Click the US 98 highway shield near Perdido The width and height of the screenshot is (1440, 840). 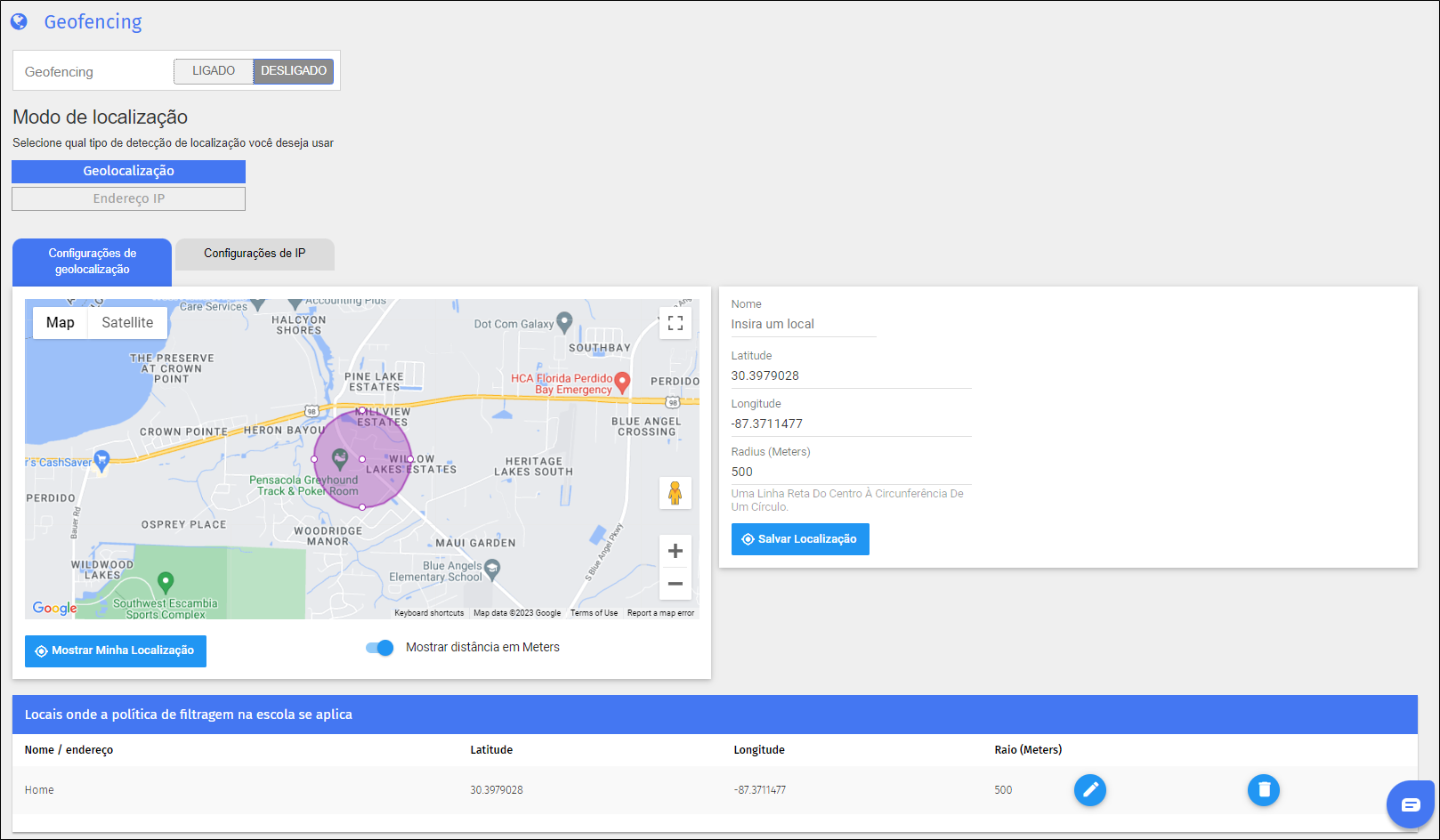pyautogui.click(x=674, y=403)
